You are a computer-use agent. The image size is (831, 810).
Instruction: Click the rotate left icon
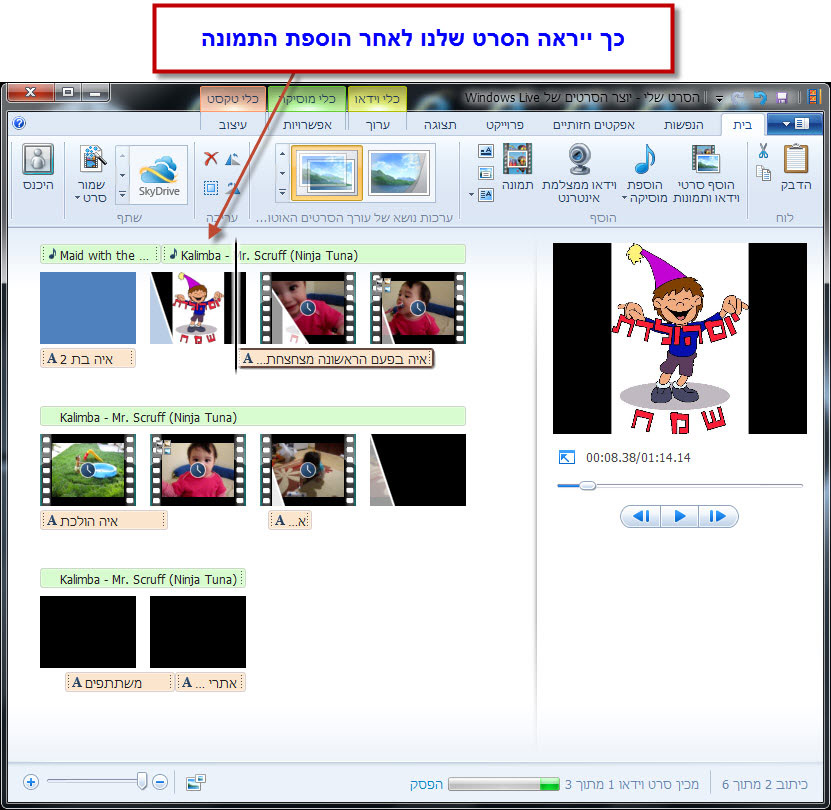tap(233, 158)
